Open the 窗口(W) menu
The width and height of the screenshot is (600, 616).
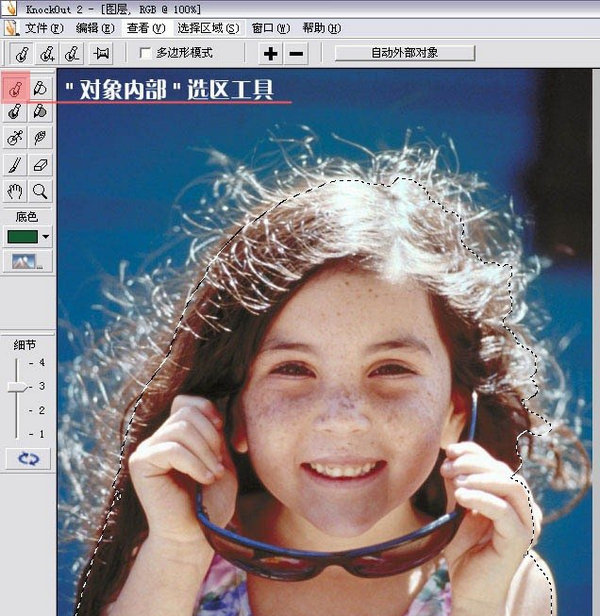(x=271, y=28)
